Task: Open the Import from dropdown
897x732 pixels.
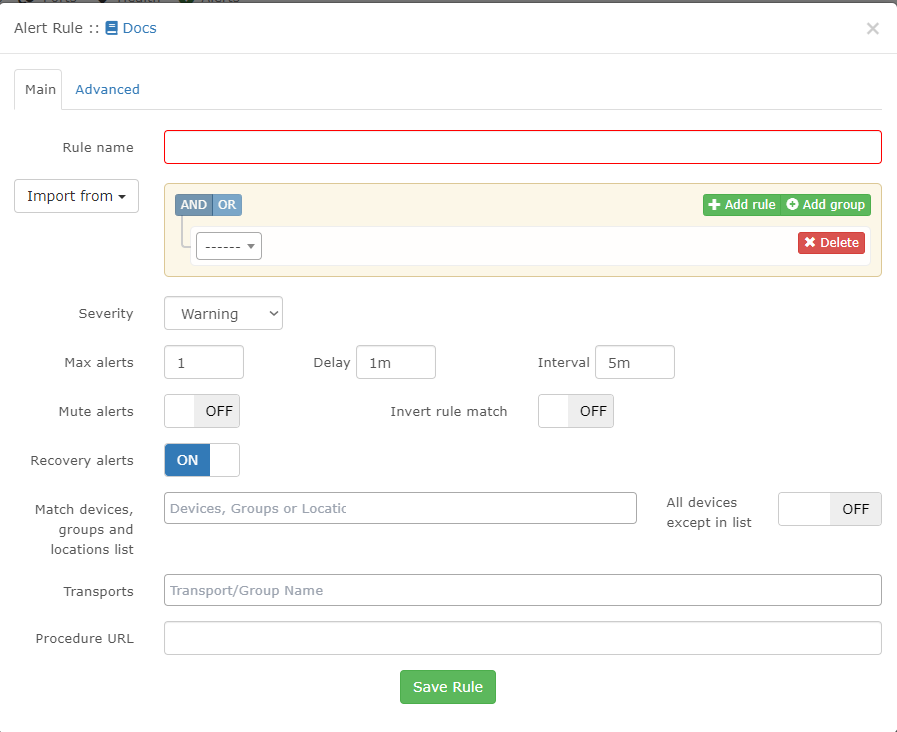Action: [76, 196]
